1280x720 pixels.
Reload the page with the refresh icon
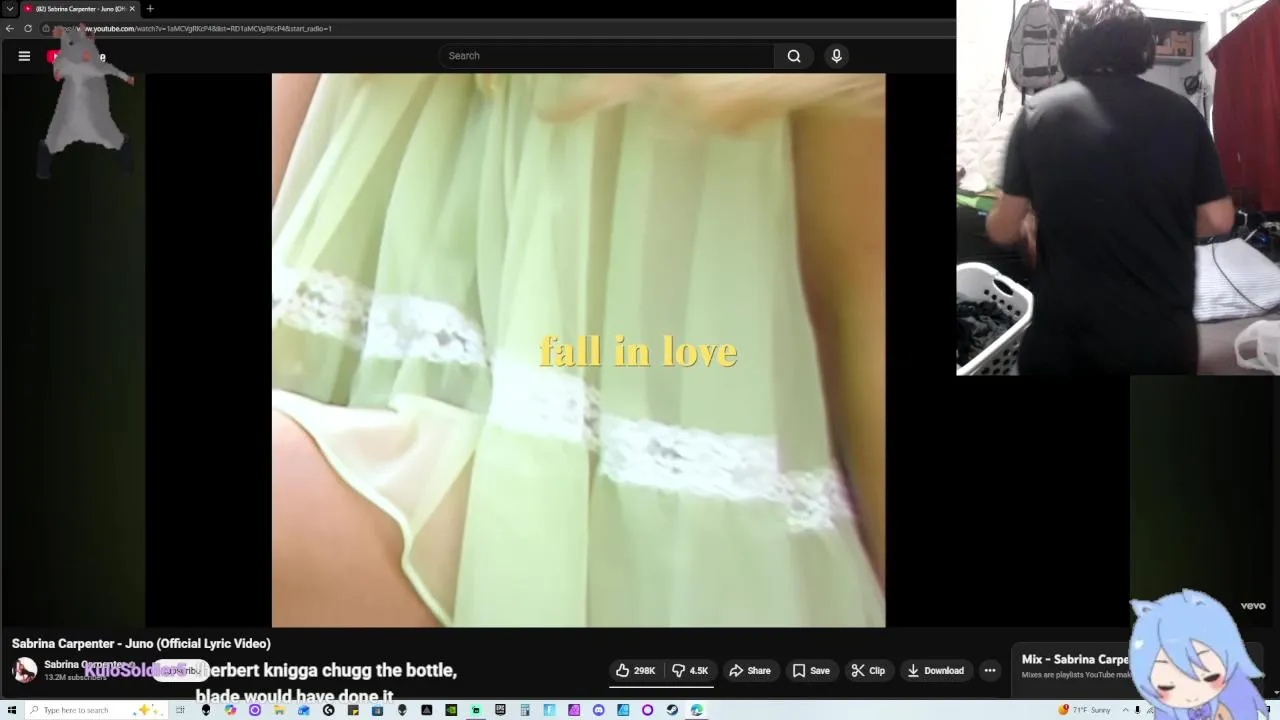tap(28, 28)
